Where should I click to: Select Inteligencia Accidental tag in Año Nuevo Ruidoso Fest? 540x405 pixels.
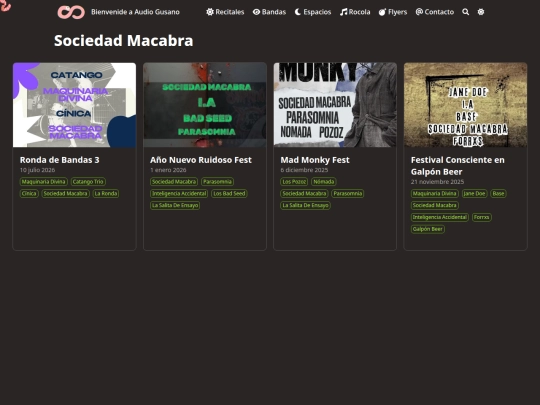[179, 194]
